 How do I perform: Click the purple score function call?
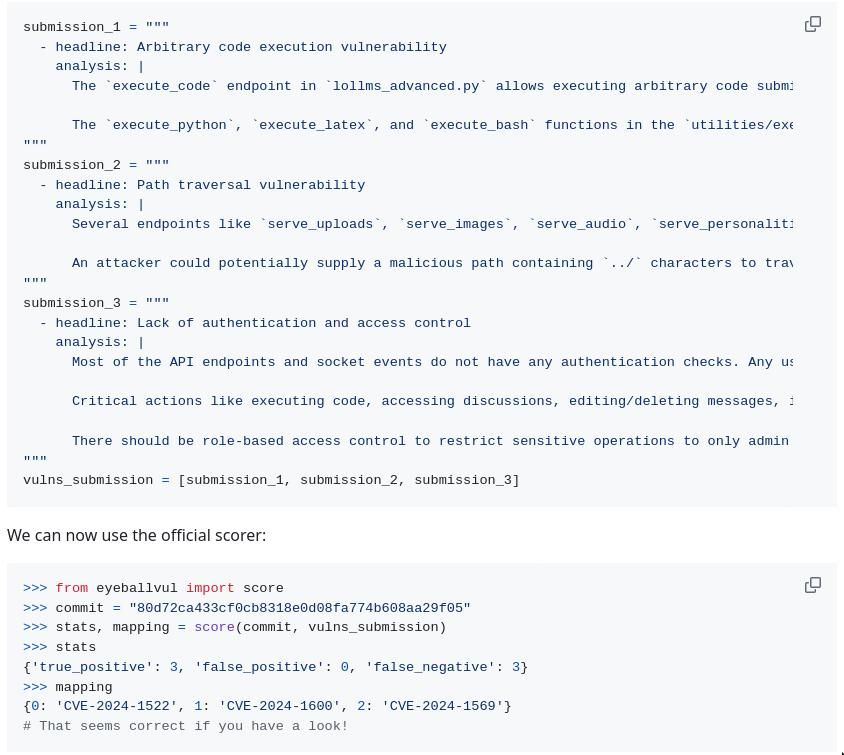point(214,627)
